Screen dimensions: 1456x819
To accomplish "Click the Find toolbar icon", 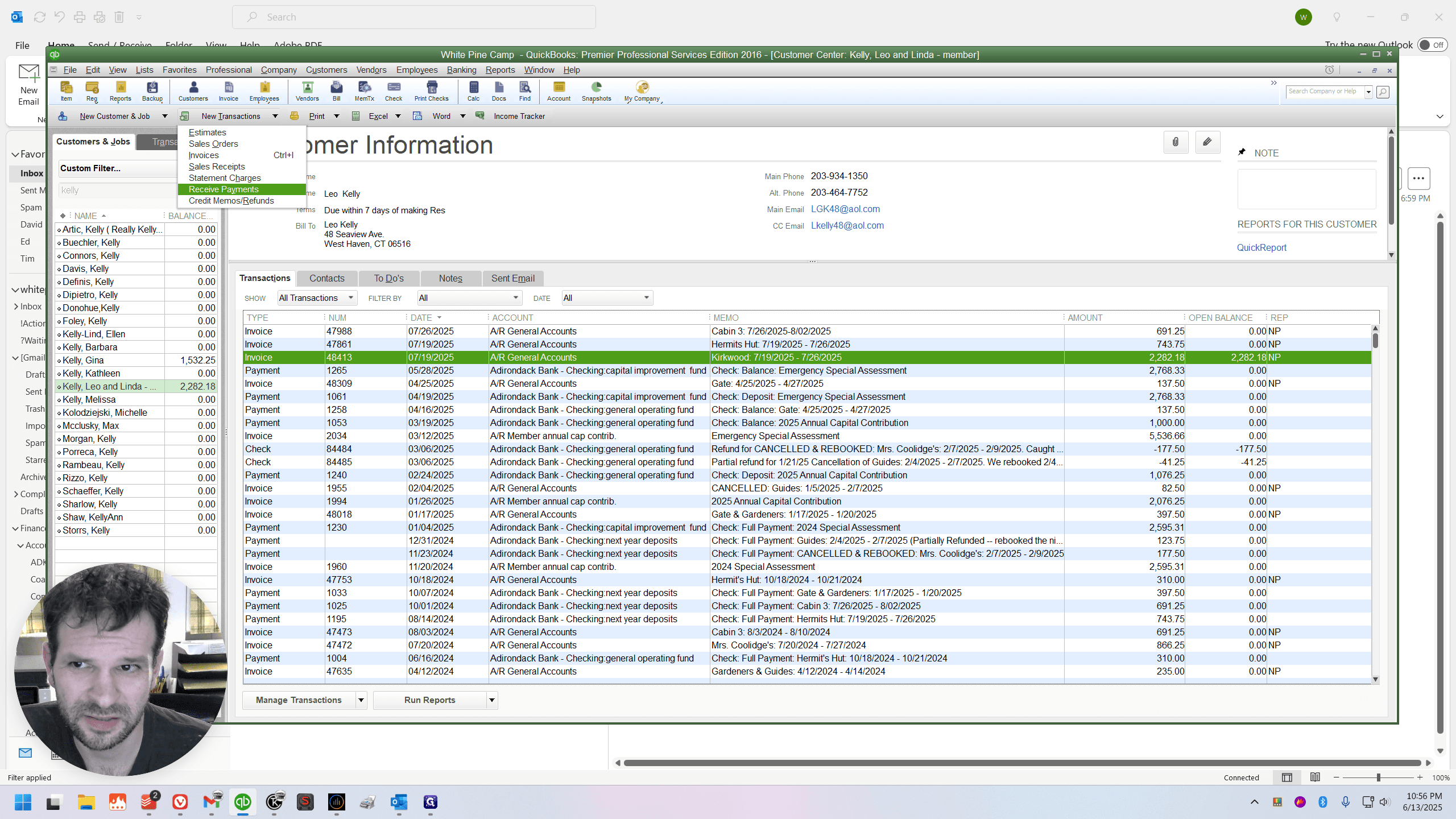I will 525,91.
